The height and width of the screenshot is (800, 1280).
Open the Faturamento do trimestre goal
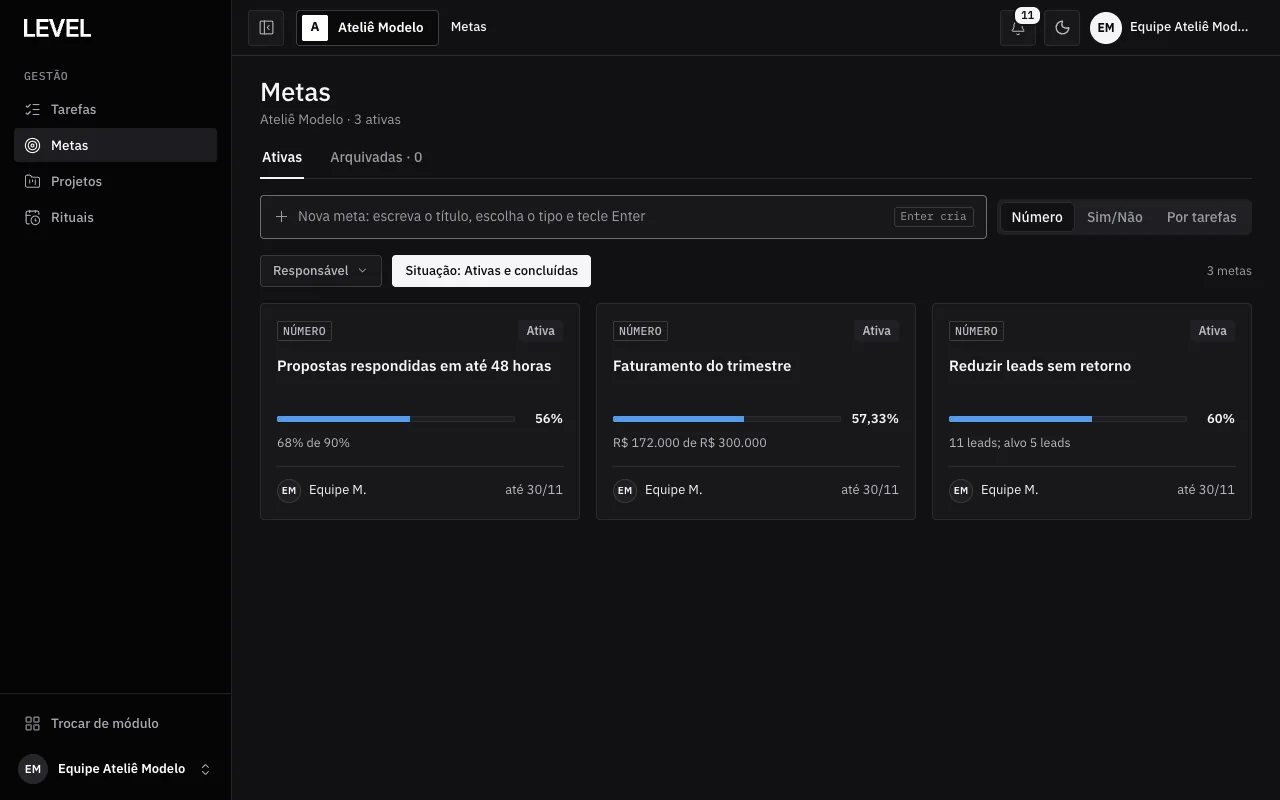(x=702, y=366)
